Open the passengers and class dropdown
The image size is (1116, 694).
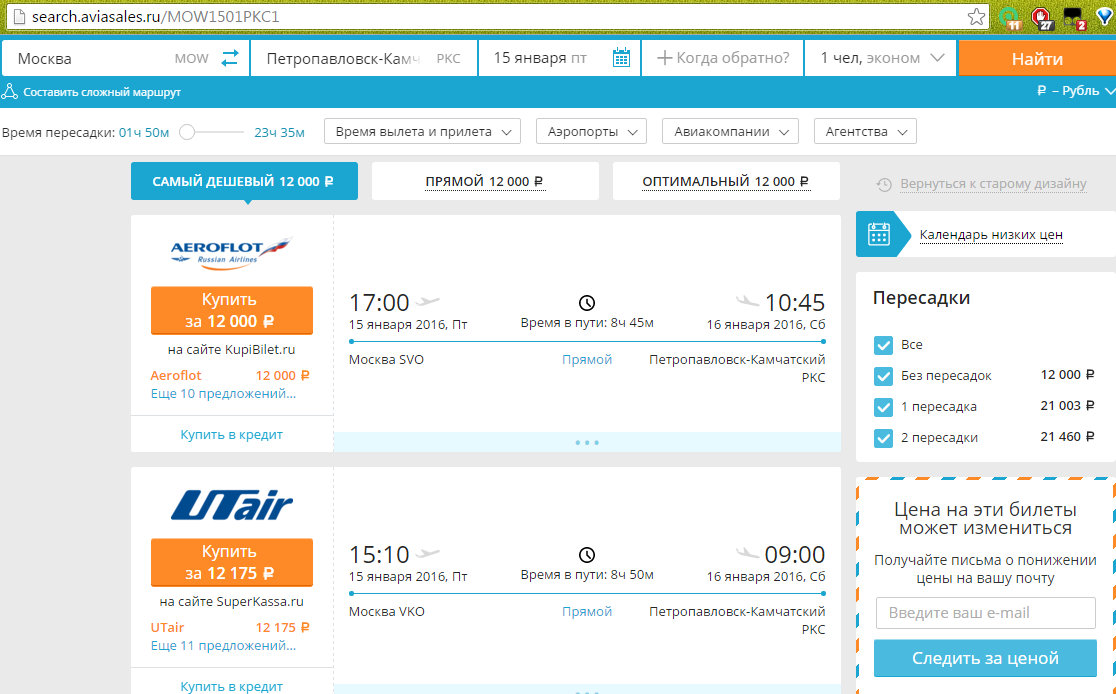click(x=881, y=58)
